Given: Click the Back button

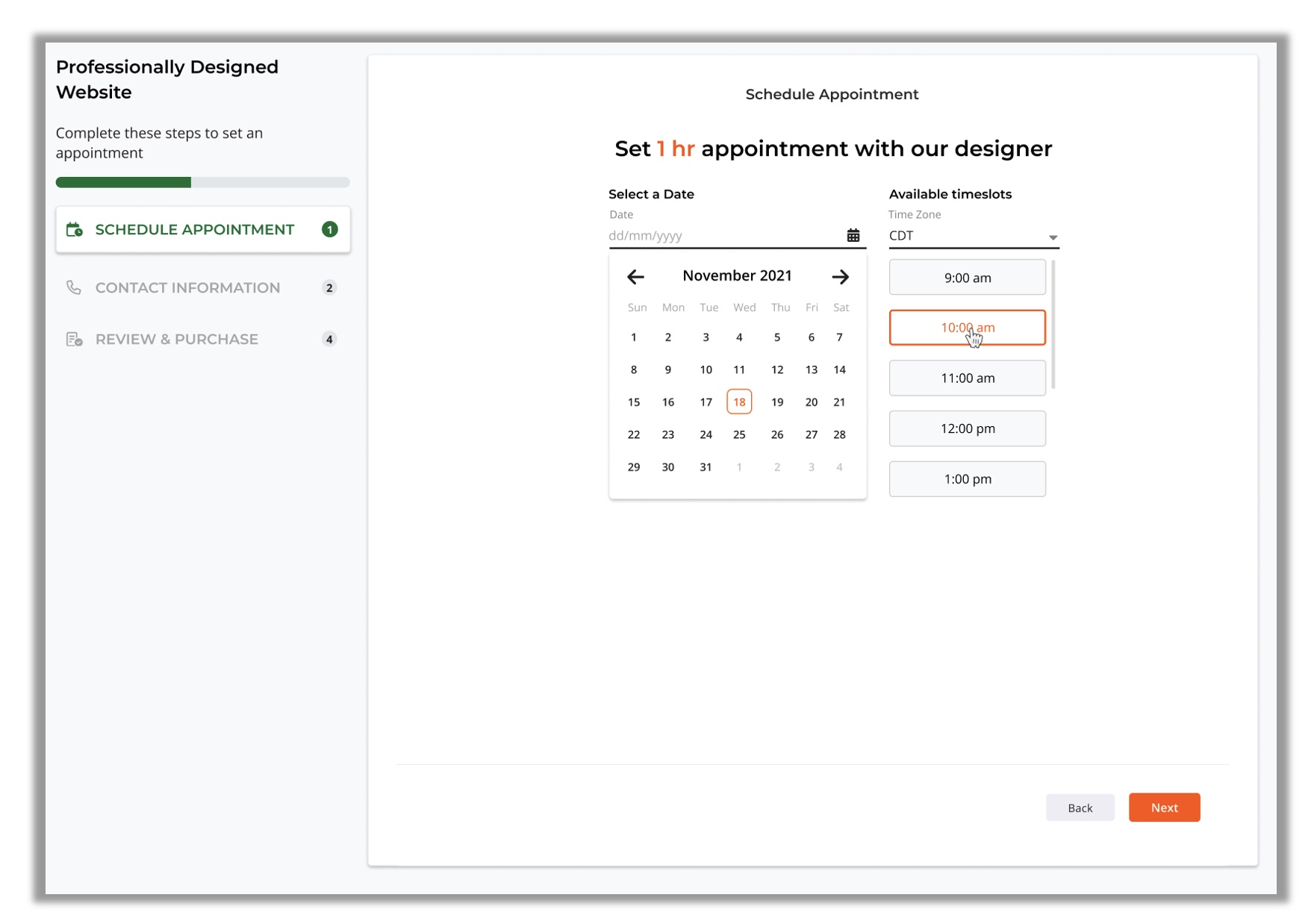Looking at the screenshot, I should (x=1080, y=808).
